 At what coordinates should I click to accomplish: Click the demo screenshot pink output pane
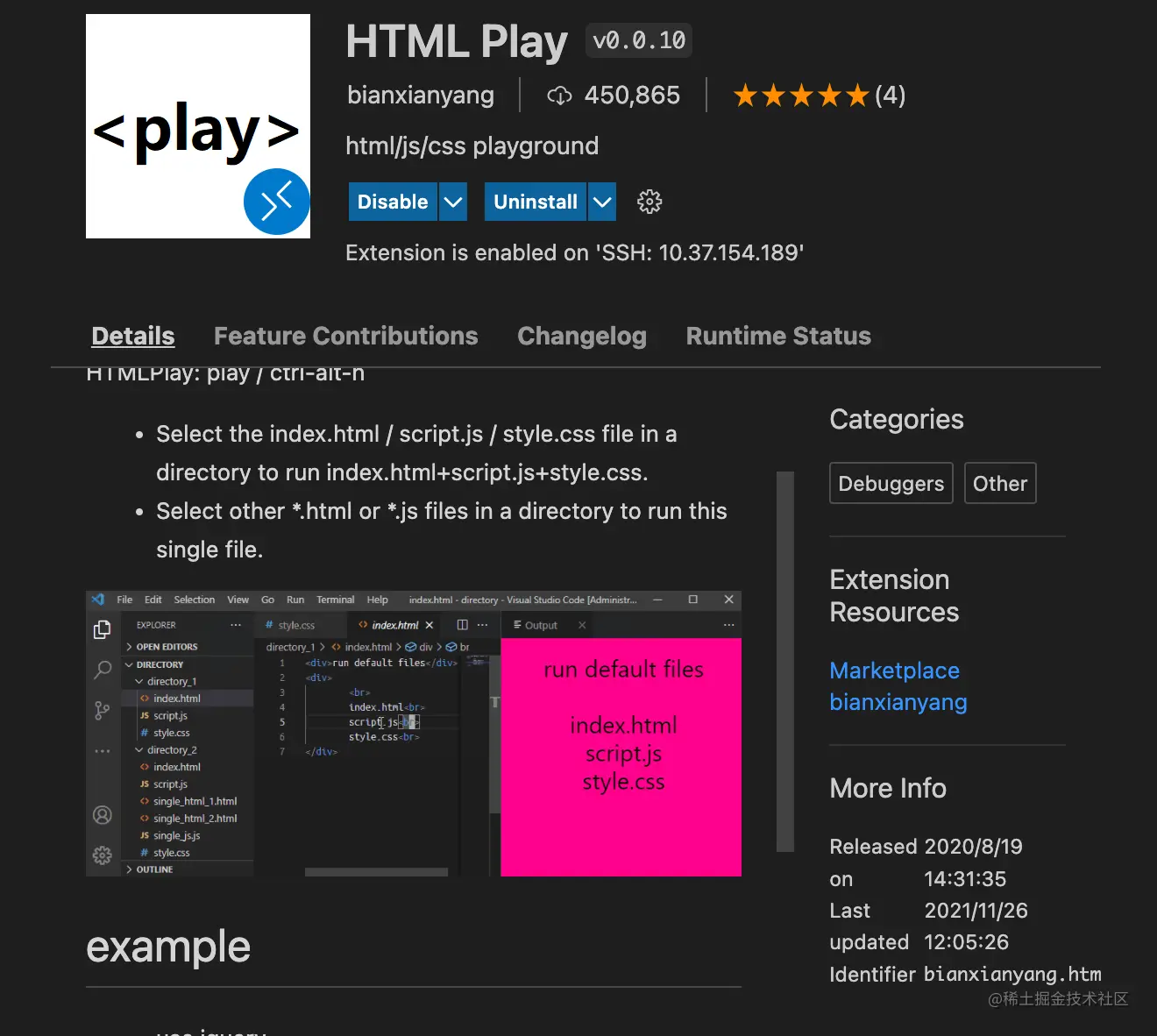tap(621, 756)
